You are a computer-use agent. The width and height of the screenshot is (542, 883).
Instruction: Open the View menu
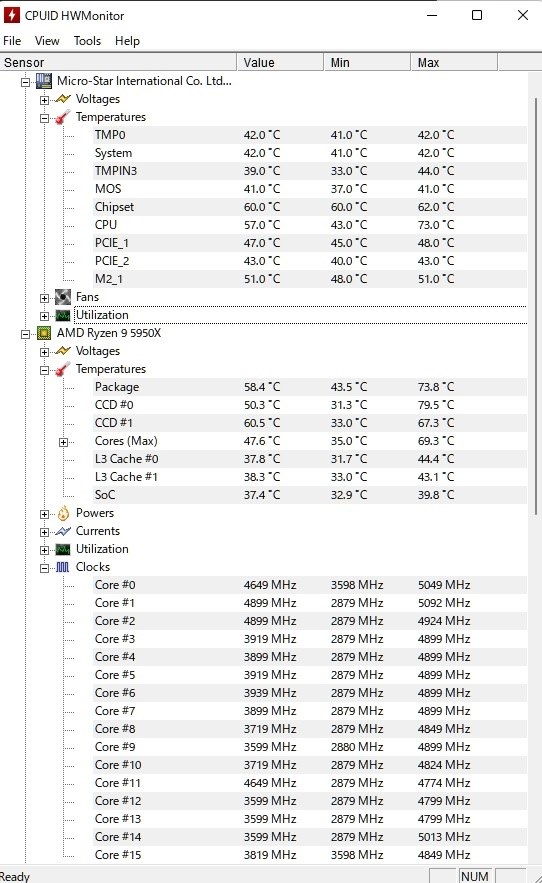point(47,41)
